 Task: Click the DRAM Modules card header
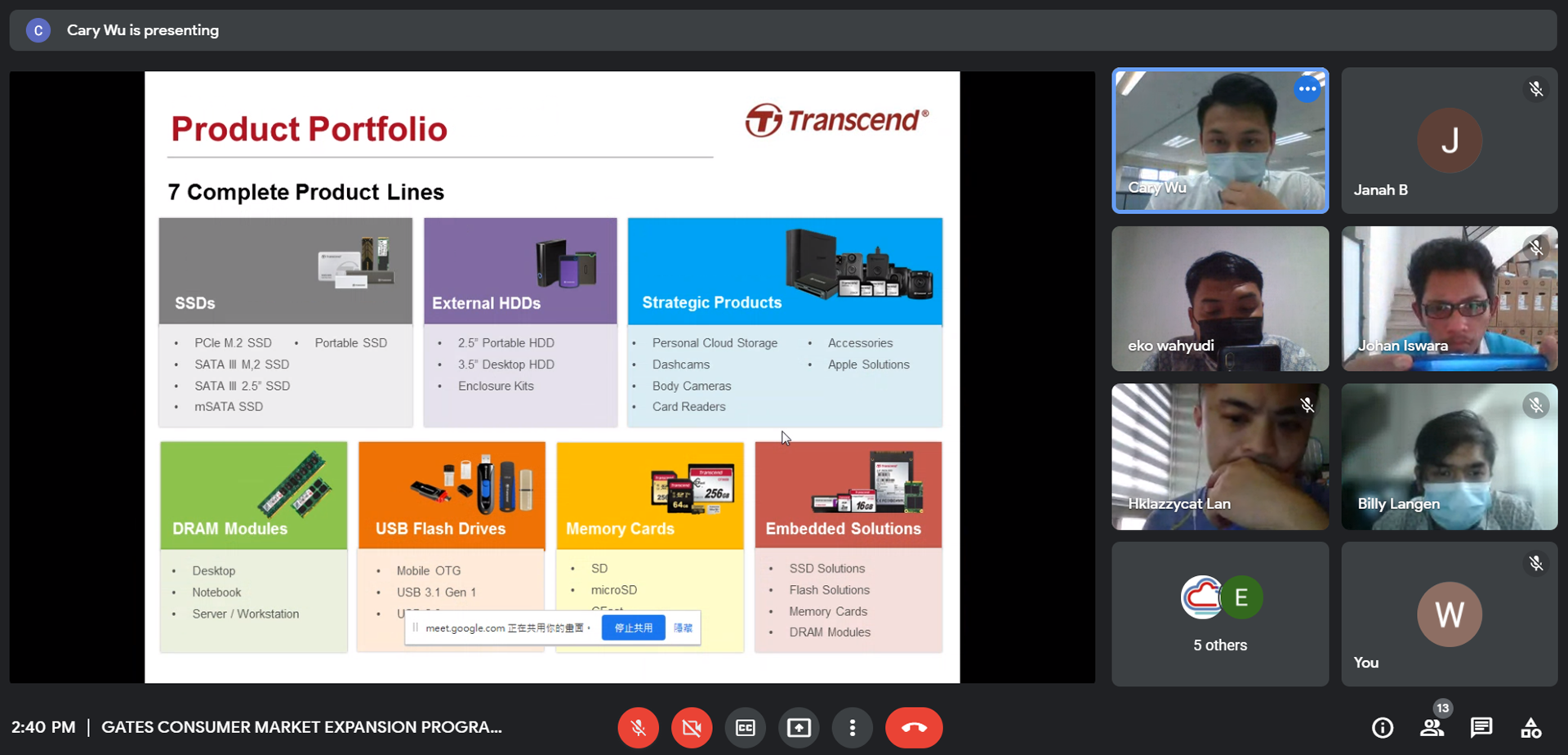tap(254, 495)
